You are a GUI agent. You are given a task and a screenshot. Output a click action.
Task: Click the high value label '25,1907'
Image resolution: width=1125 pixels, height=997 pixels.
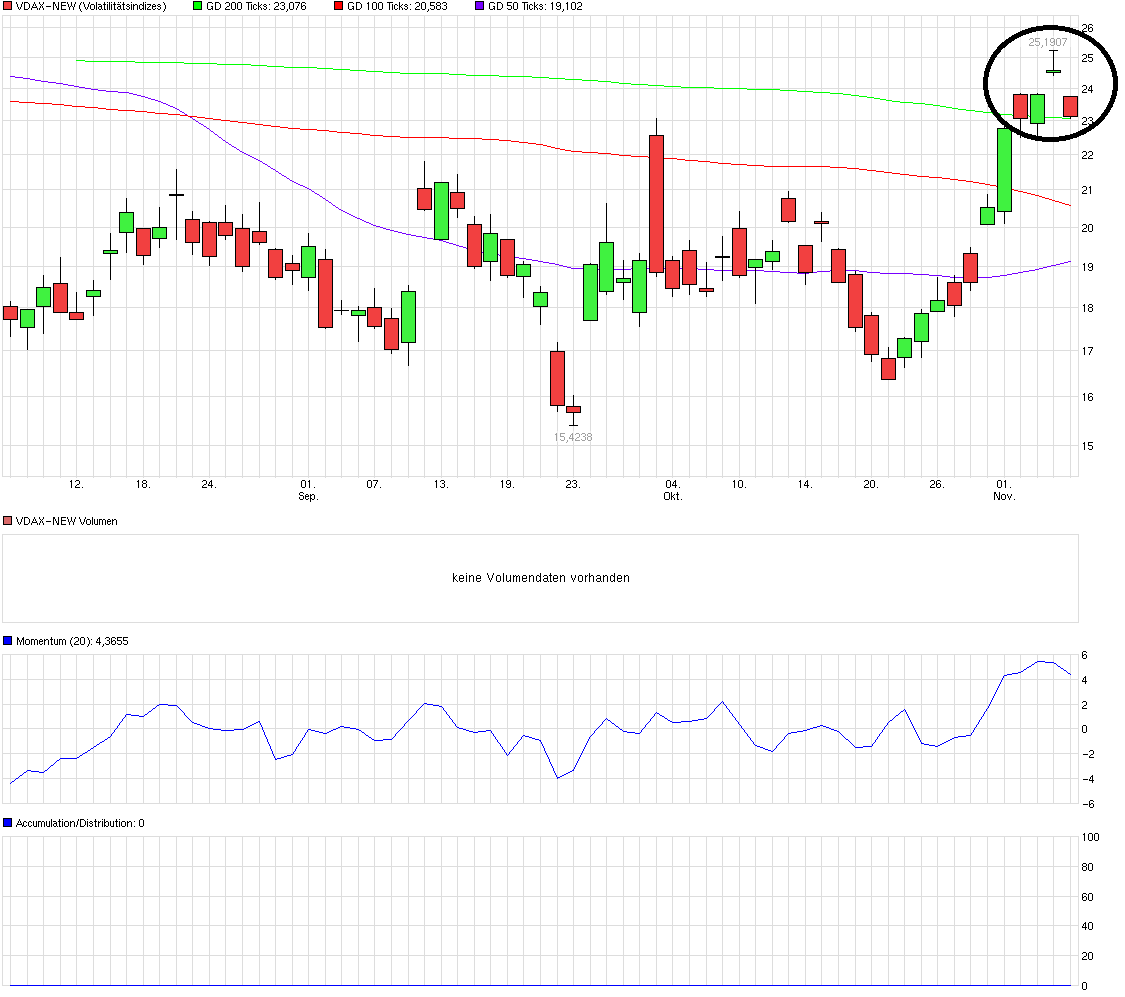(1048, 42)
